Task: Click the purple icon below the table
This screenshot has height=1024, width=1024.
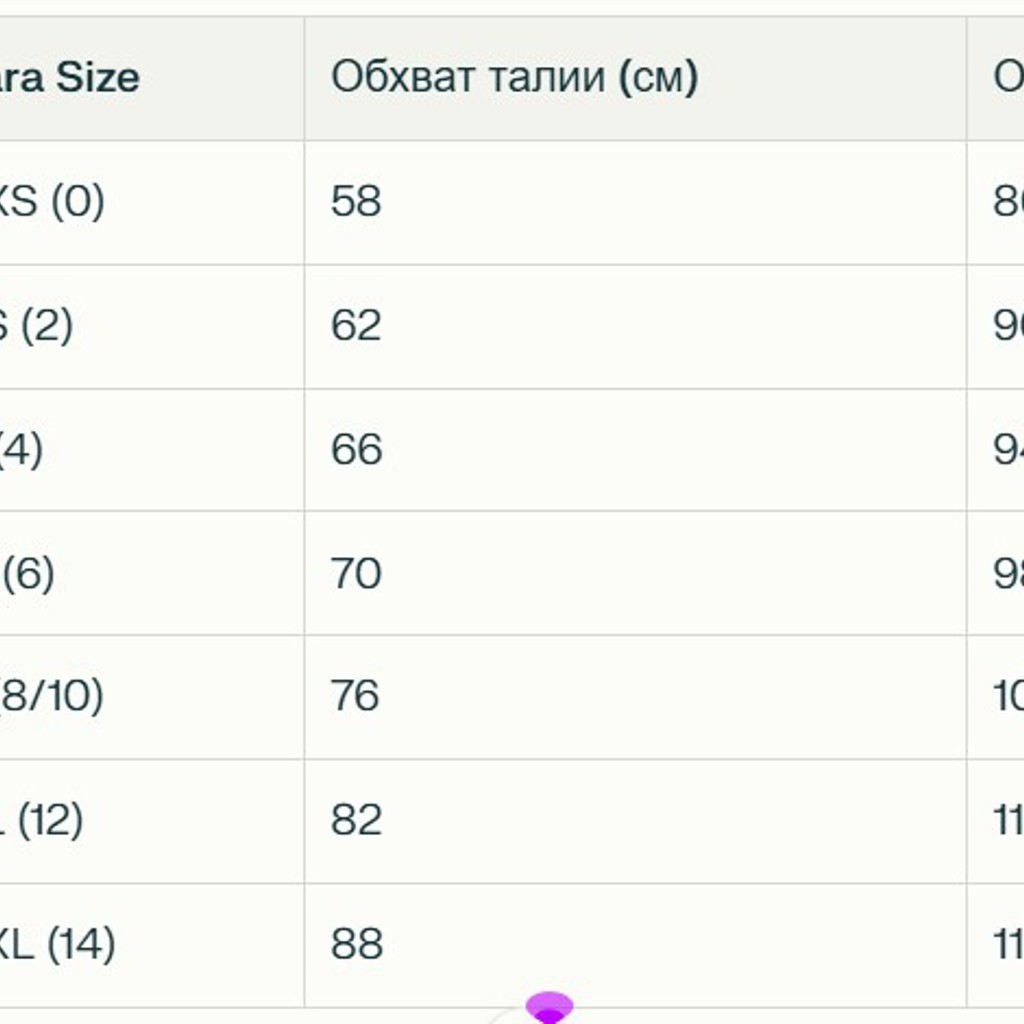Action: click(549, 1008)
